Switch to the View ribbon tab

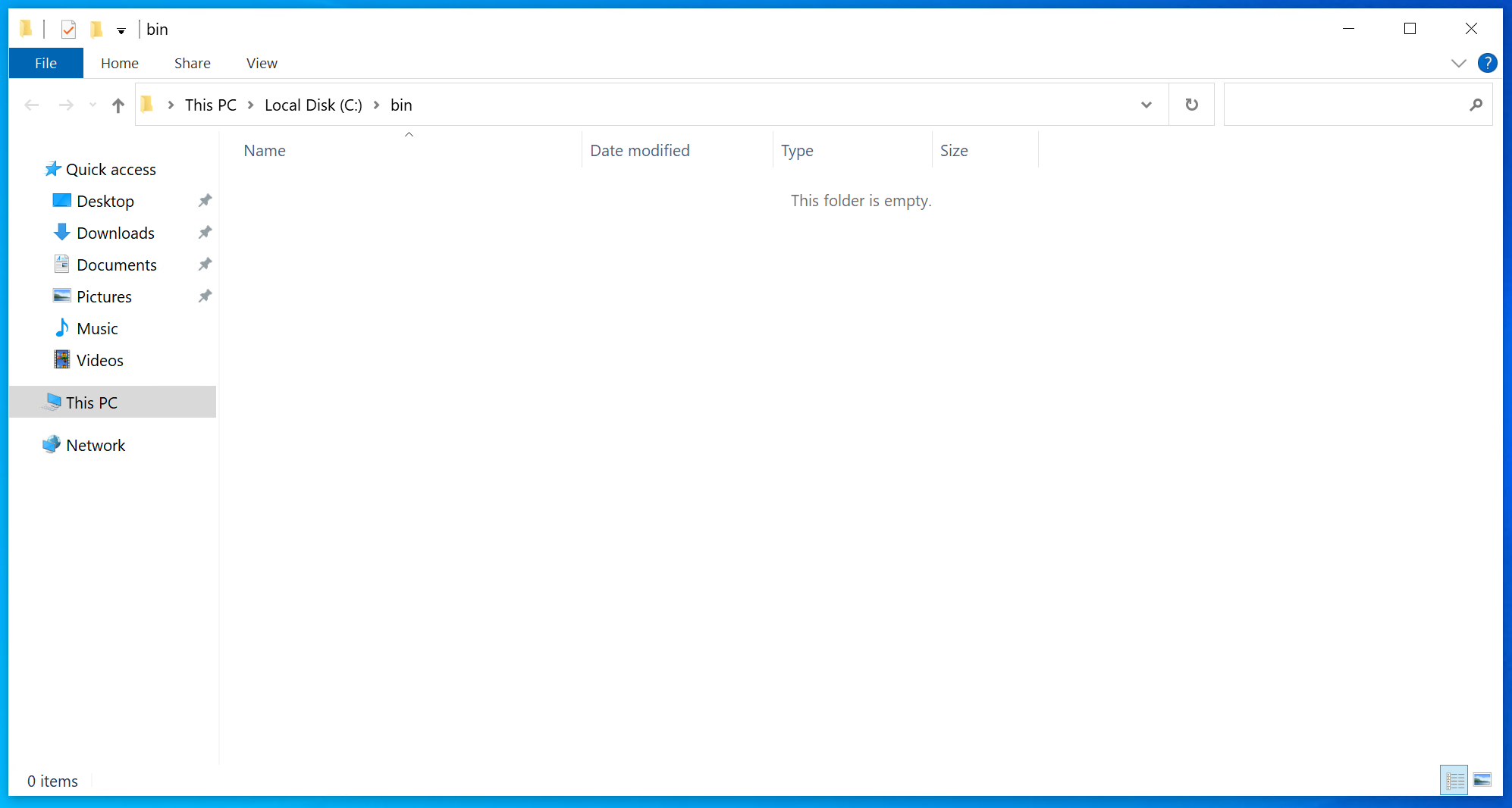point(262,64)
